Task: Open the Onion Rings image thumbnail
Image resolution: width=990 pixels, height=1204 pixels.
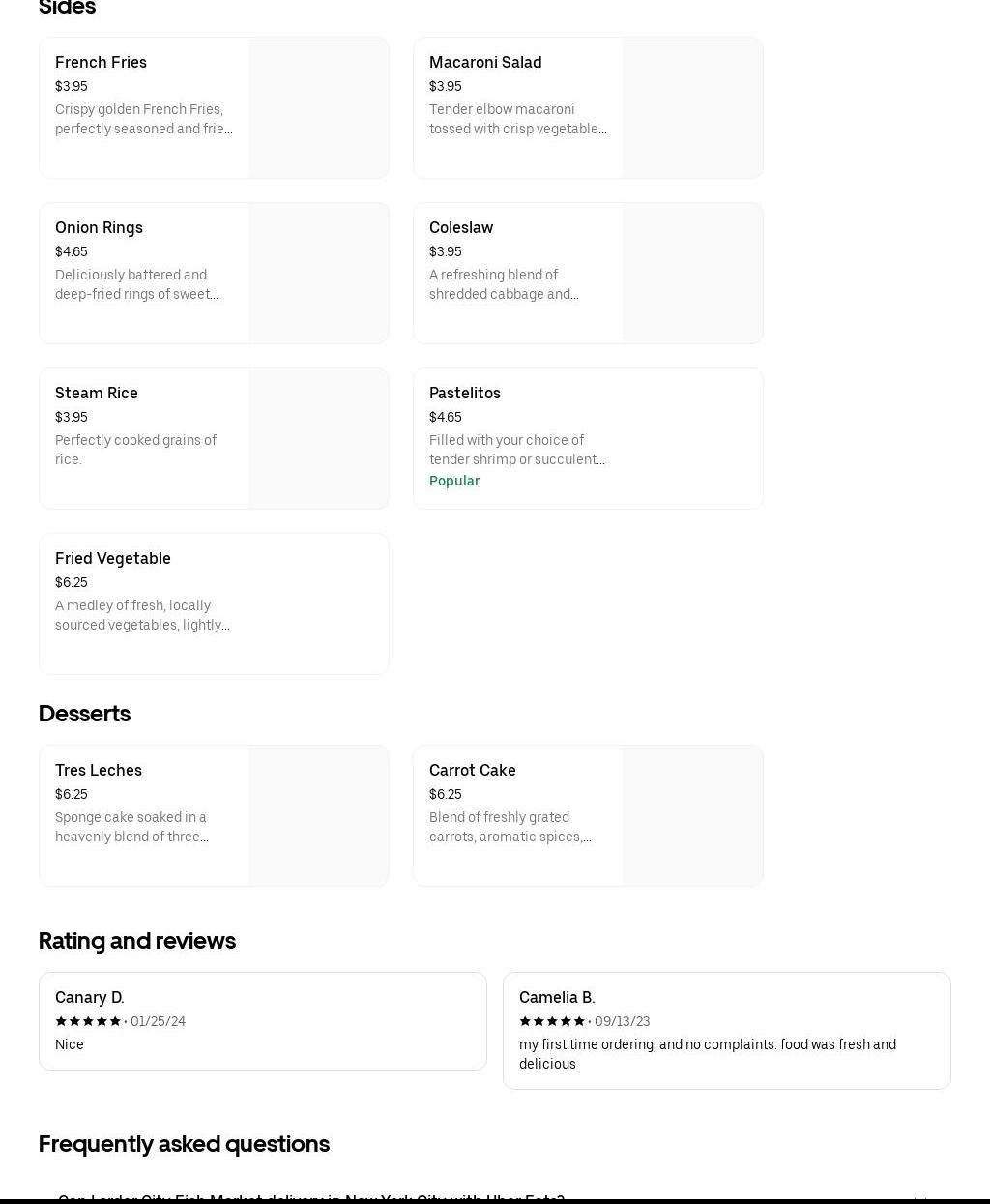Action: 318,274
